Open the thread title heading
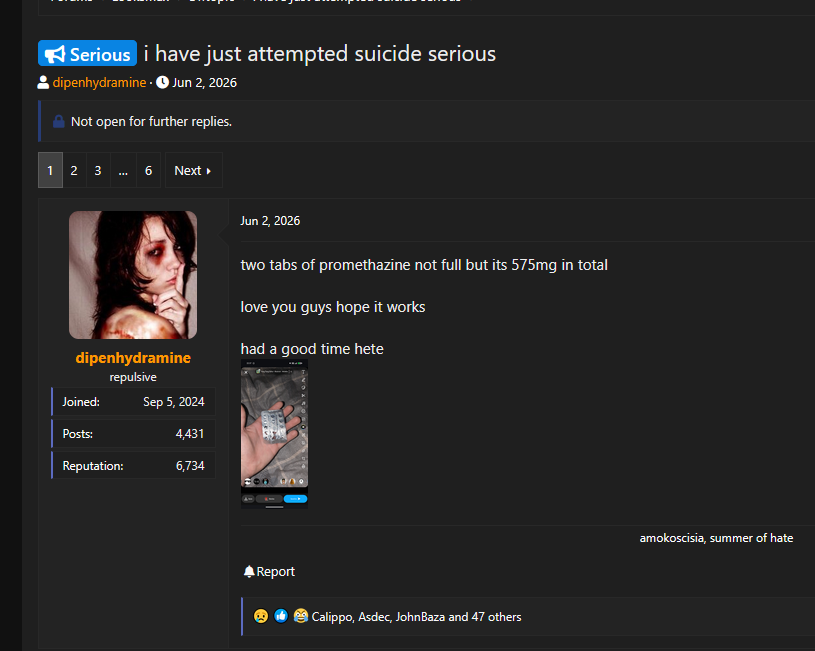This screenshot has height=651, width=815. (x=320, y=54)
